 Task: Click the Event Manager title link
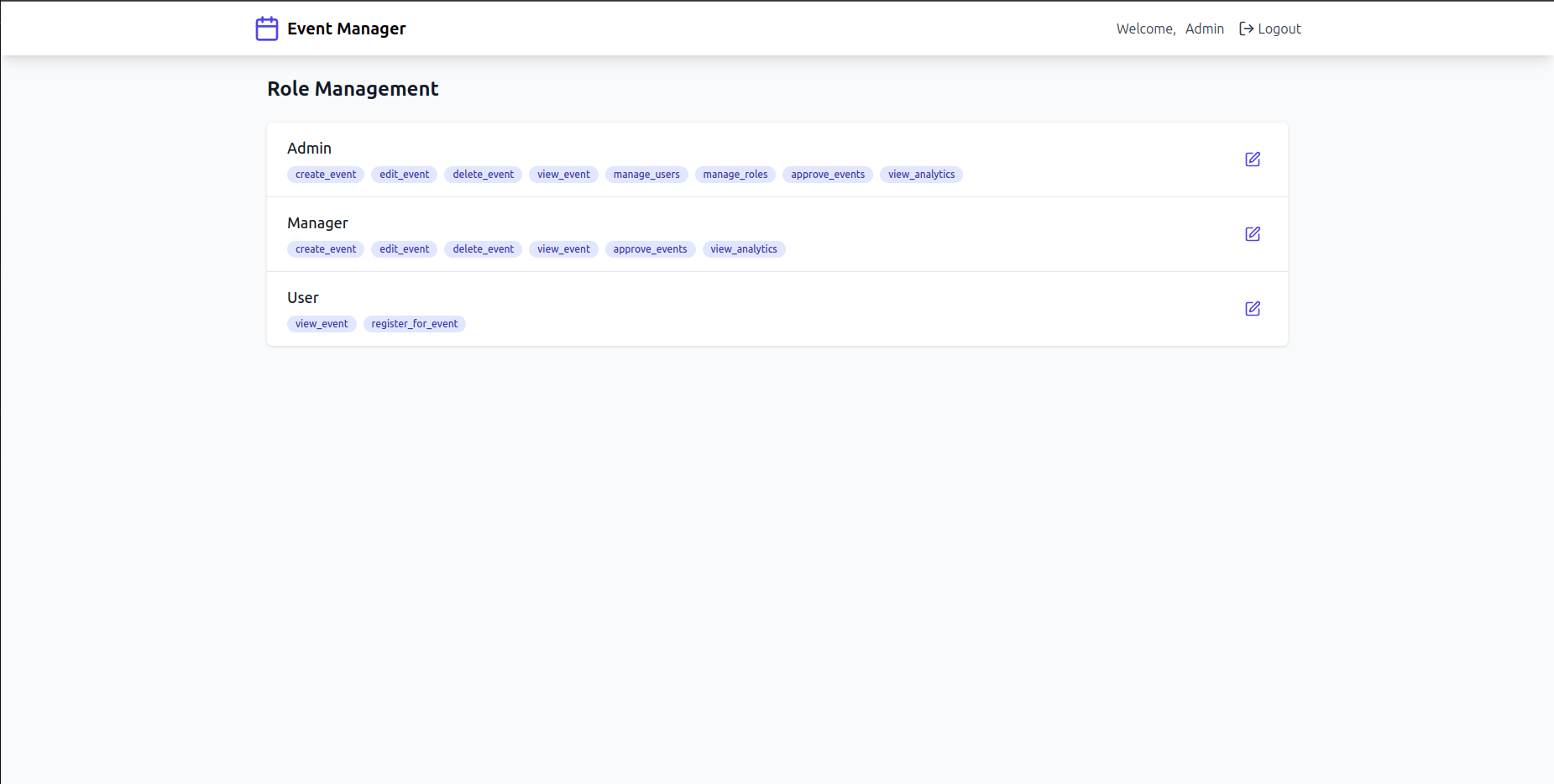[x=346, y=29]
